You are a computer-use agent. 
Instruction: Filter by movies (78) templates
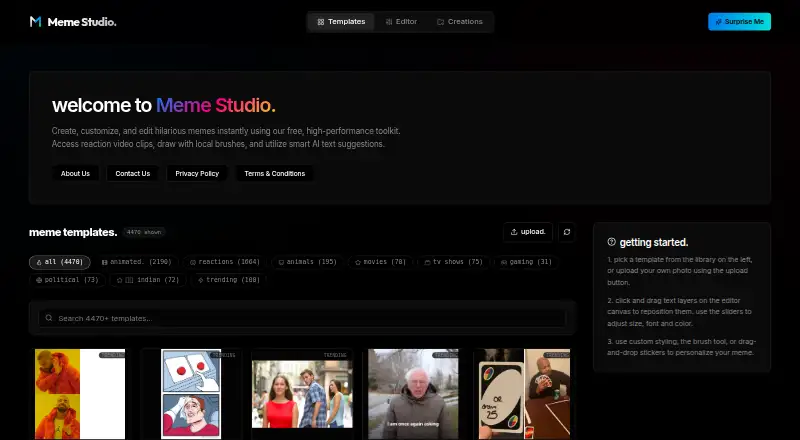point(380,262)
